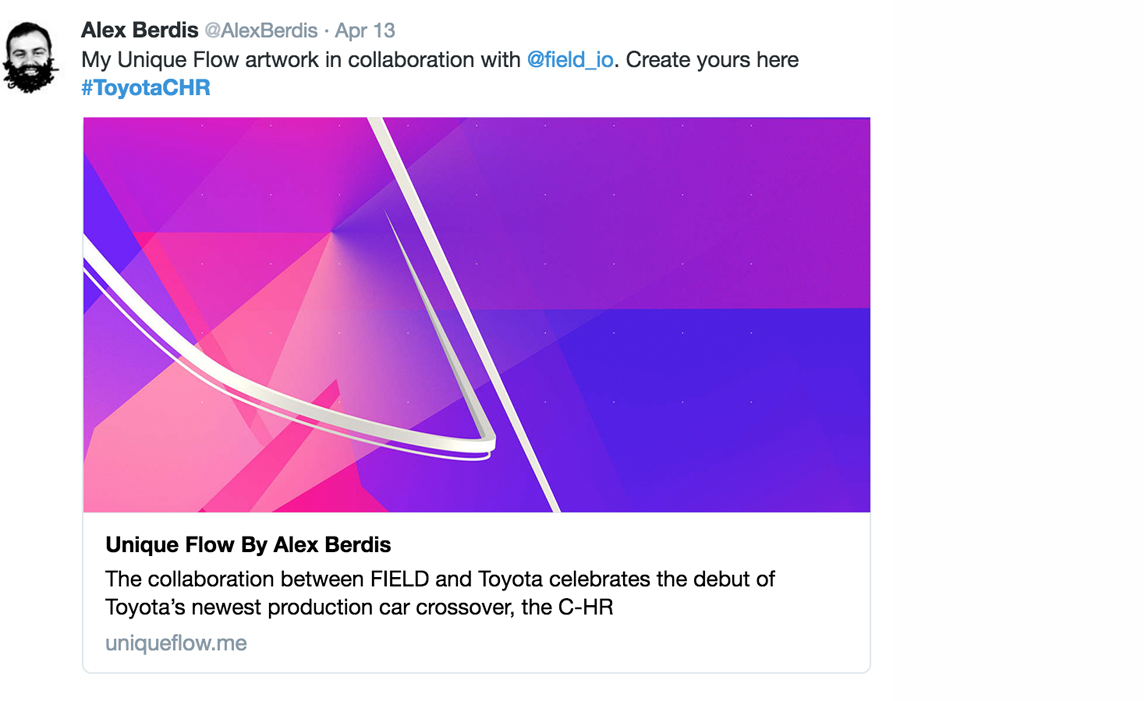Open the @AlexBerdis handle link
Viewport: 1144px width, 701px height.
pyautogui.click(x=261, y=31)
